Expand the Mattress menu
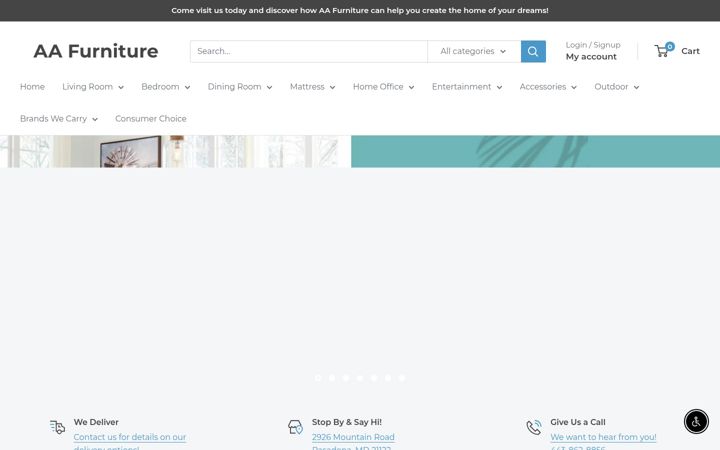Image resolution: width=720 pixels, height=450 pixels. [x=313, y=87]
